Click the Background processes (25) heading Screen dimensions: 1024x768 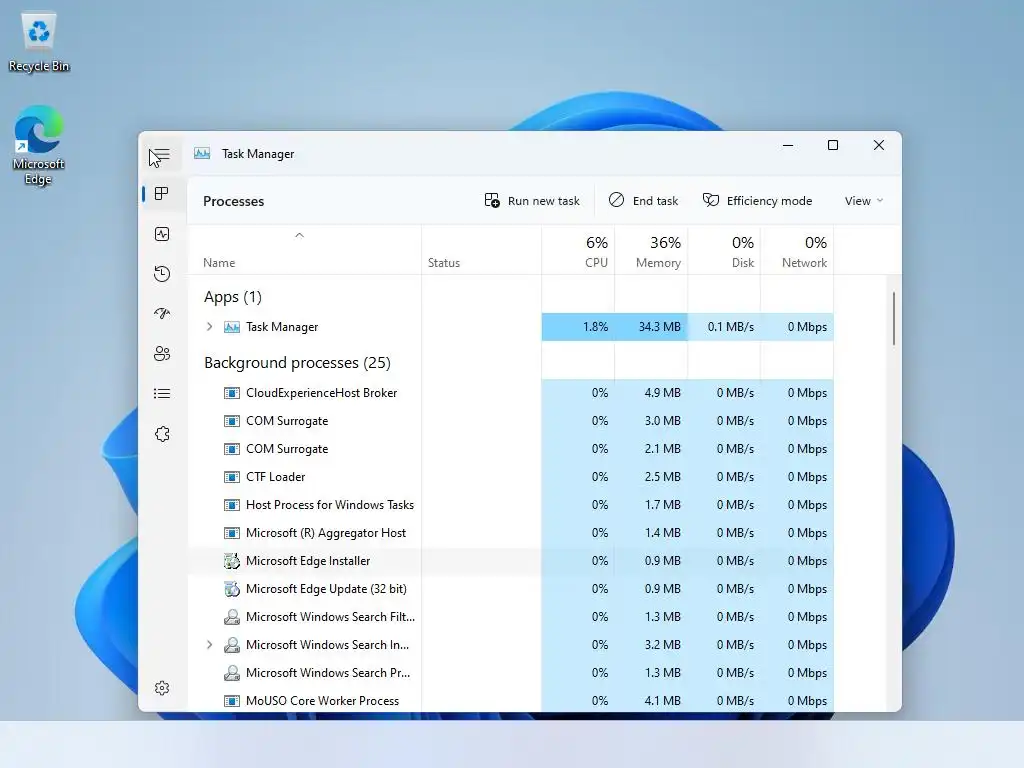[297, 362]
